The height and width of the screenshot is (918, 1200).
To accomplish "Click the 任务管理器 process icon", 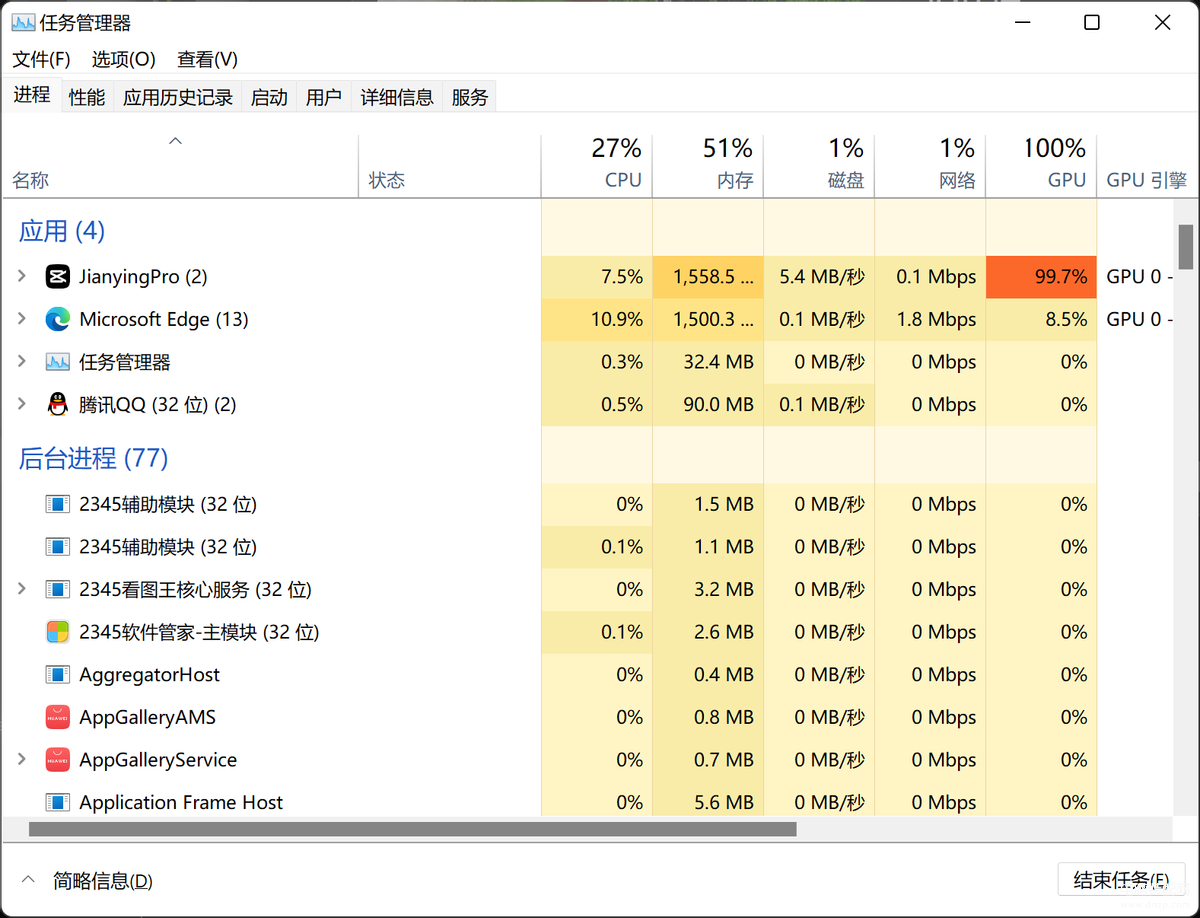I will [x=57, y=362].
